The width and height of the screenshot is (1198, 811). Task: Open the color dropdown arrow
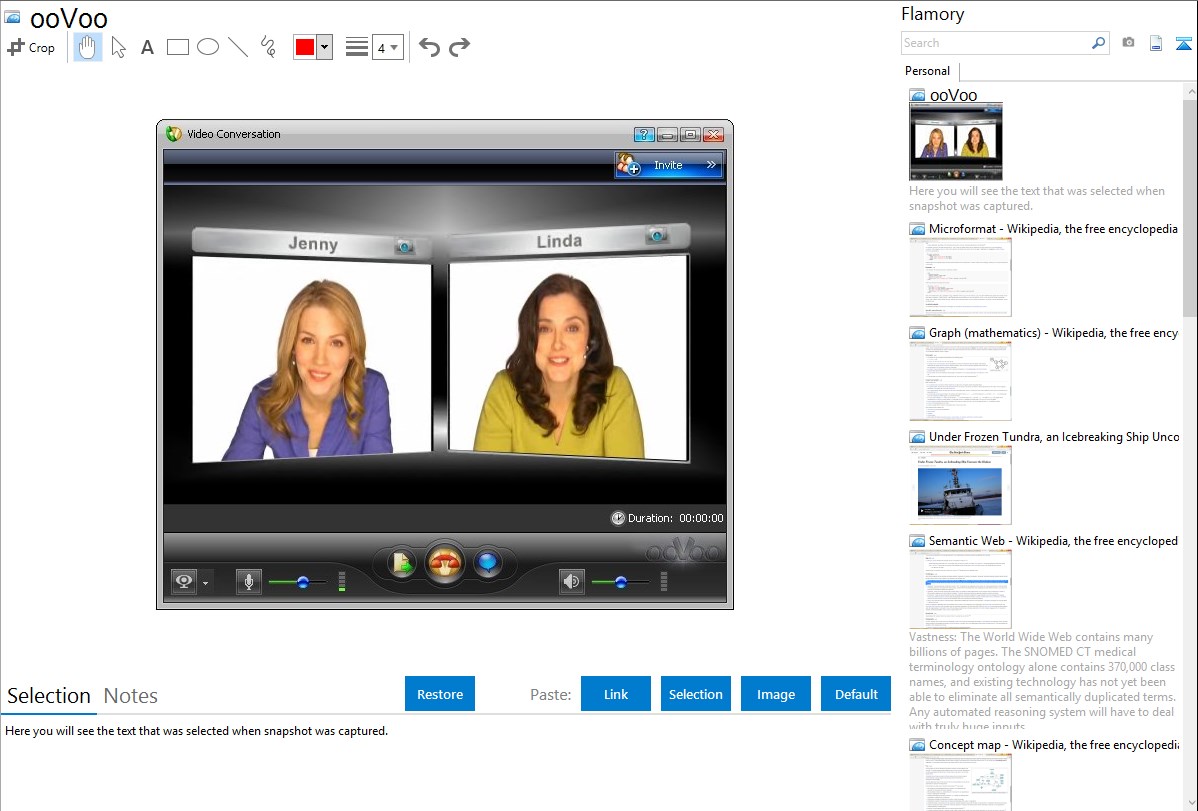click(325, 47)
